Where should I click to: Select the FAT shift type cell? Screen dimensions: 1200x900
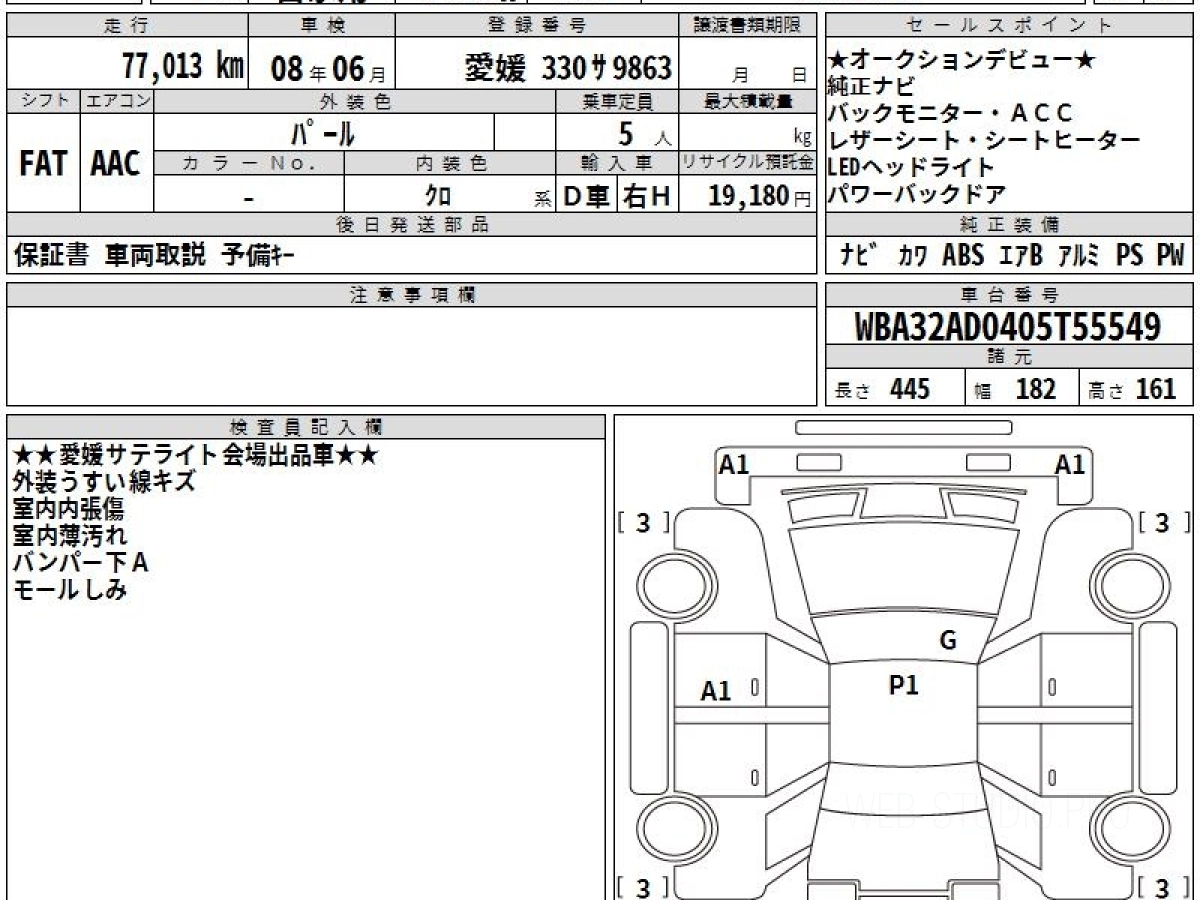click(43, 164)
